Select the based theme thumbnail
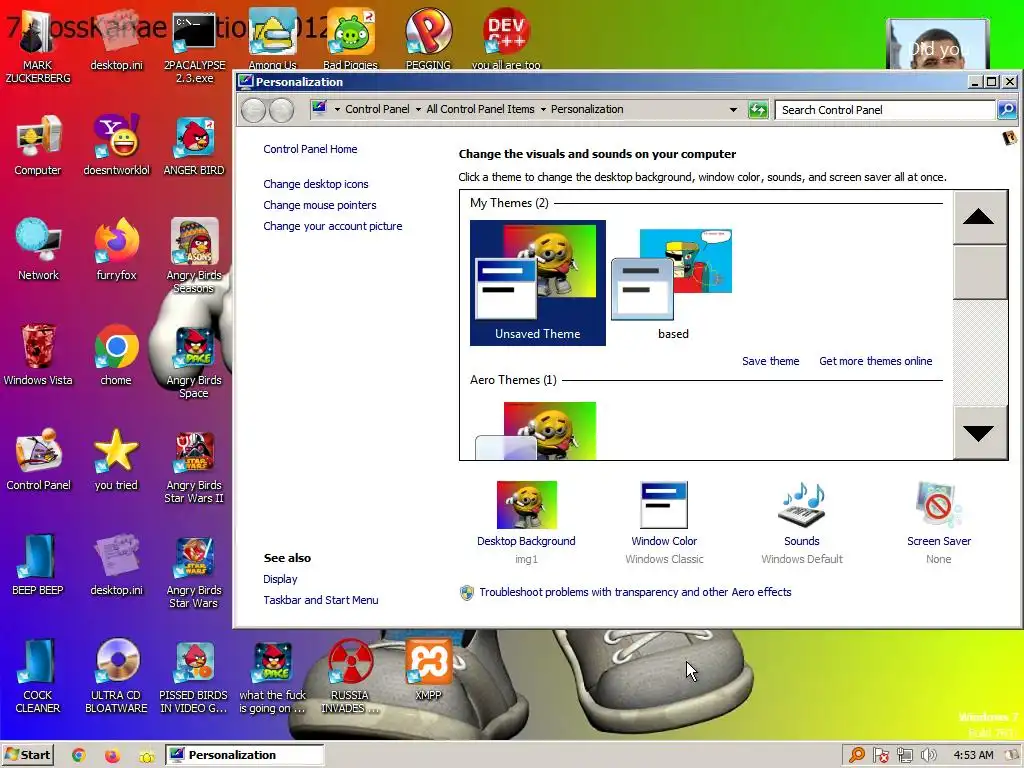 tap(673, 283)
